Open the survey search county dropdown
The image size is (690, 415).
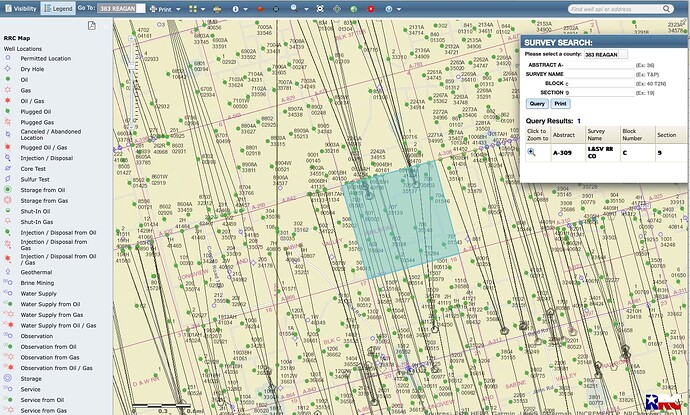coord(606,55)
